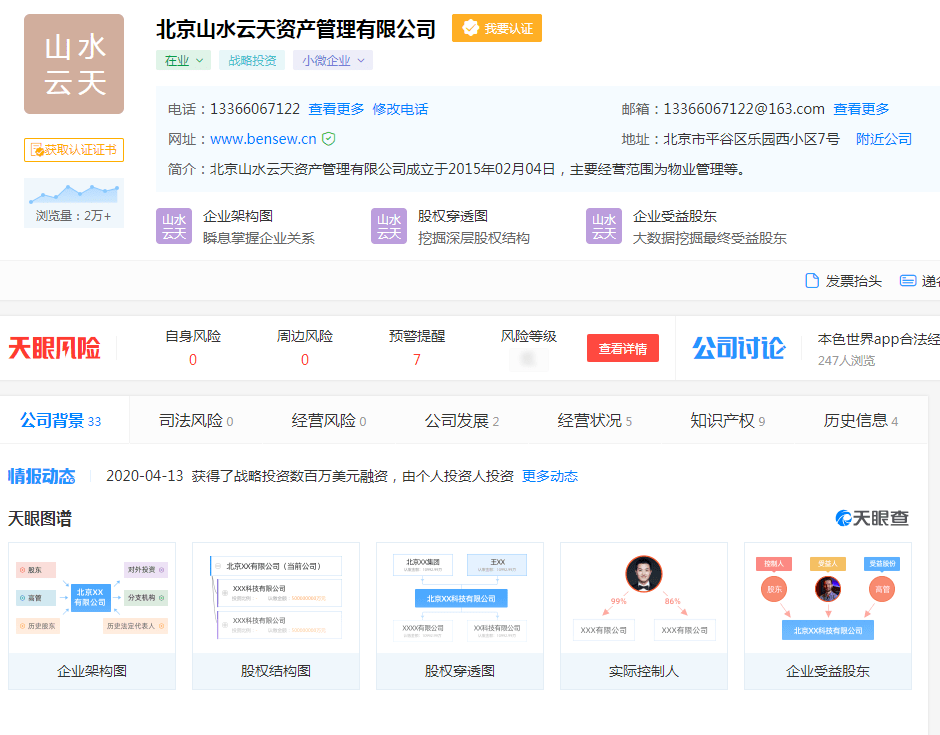Click the blurred 风险等级 value
Viewport: 940px width, 735px height.
pyautogui.click(x=528, y=359)
